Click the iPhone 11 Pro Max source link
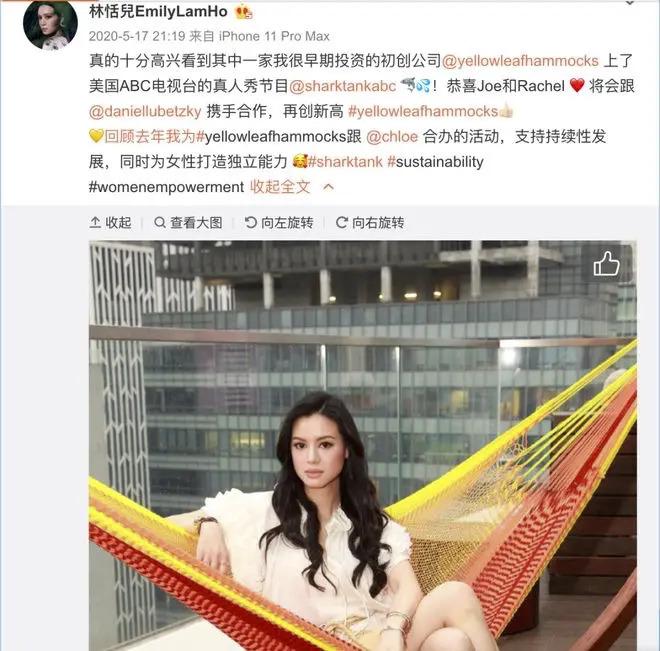The width and height of the screenshot is (660, 651). (274, 36)
